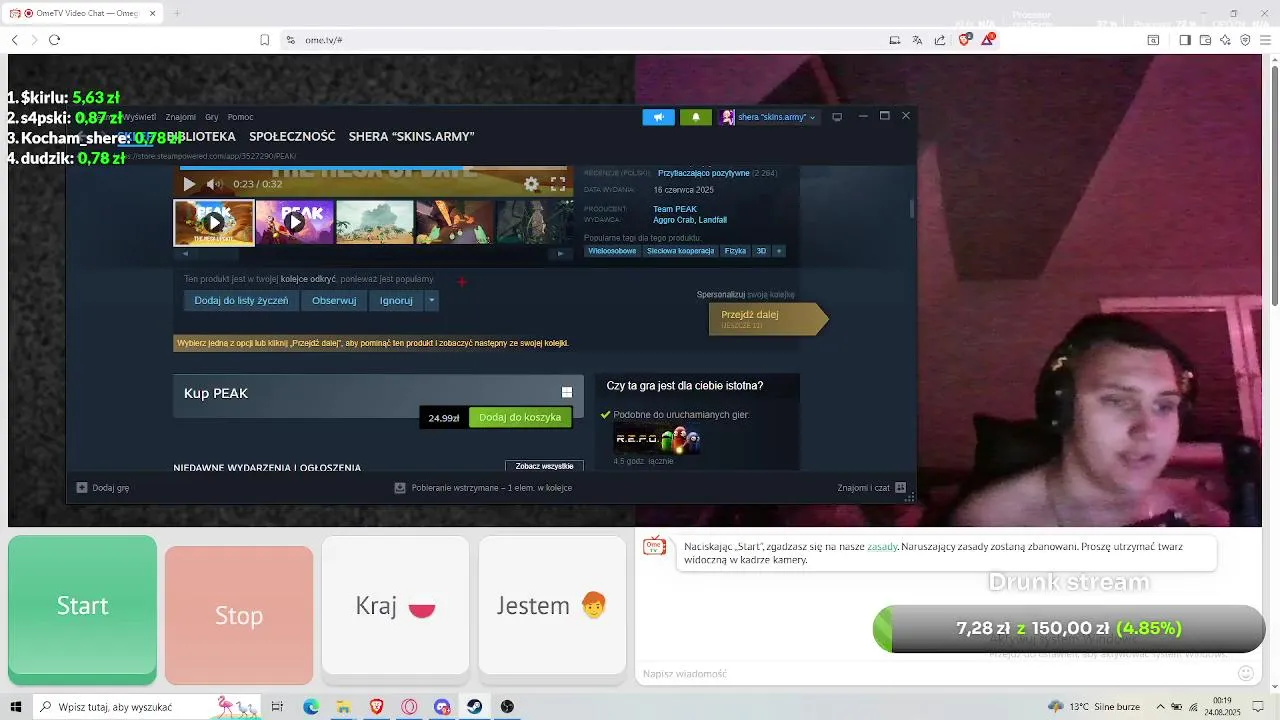
Task: Open OmeTV zasady rules link
Action: point(882,547)
